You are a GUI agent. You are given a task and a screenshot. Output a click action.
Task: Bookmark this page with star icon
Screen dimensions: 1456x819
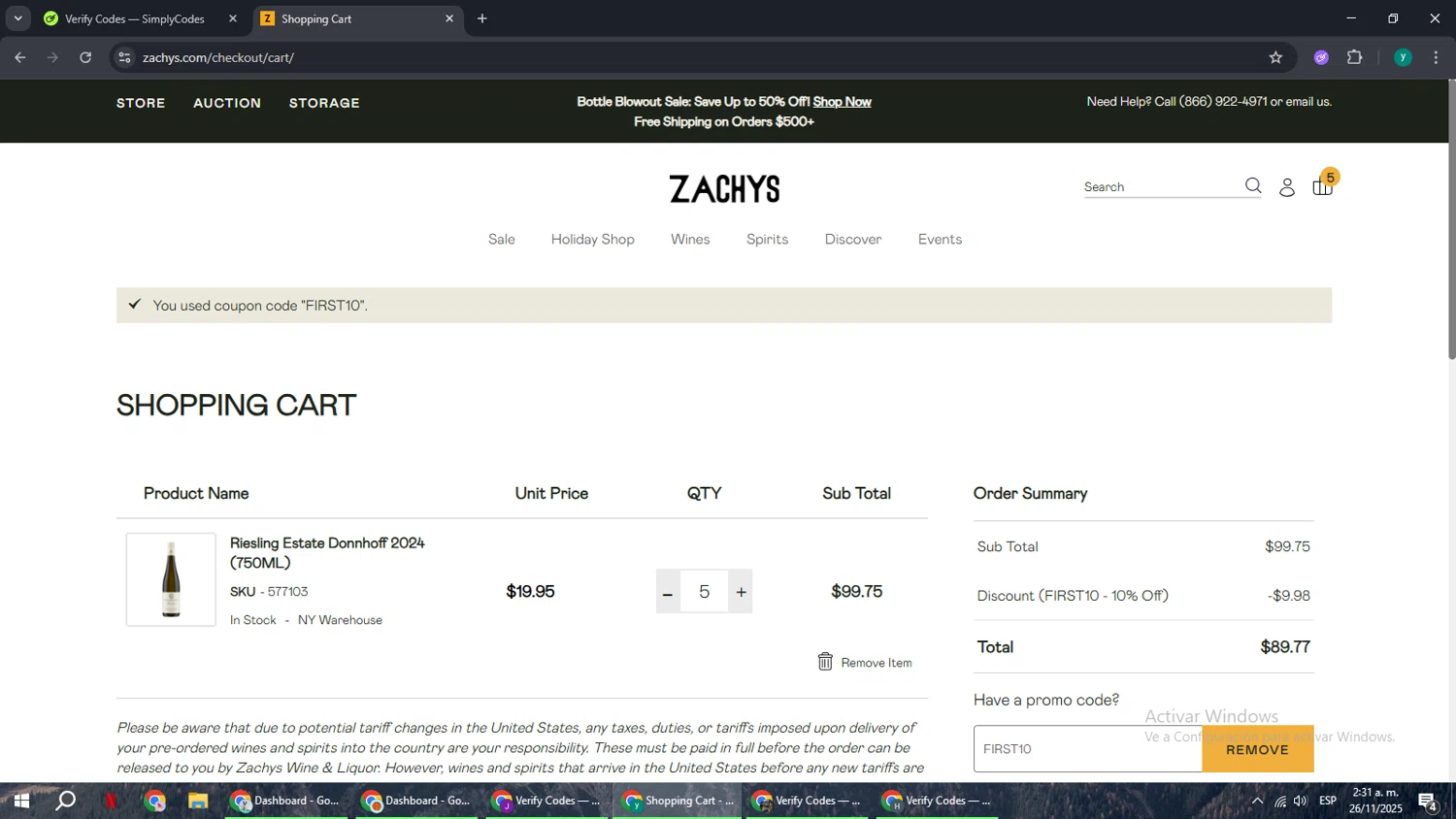(1275, 58)
